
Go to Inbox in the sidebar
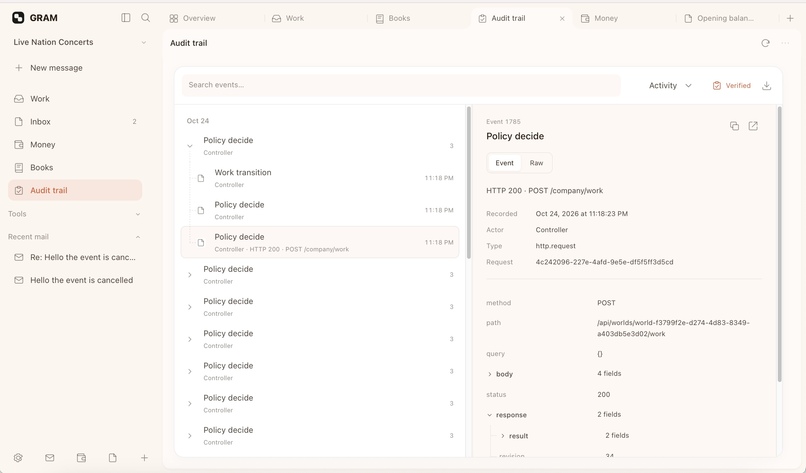tap(75, 121)
